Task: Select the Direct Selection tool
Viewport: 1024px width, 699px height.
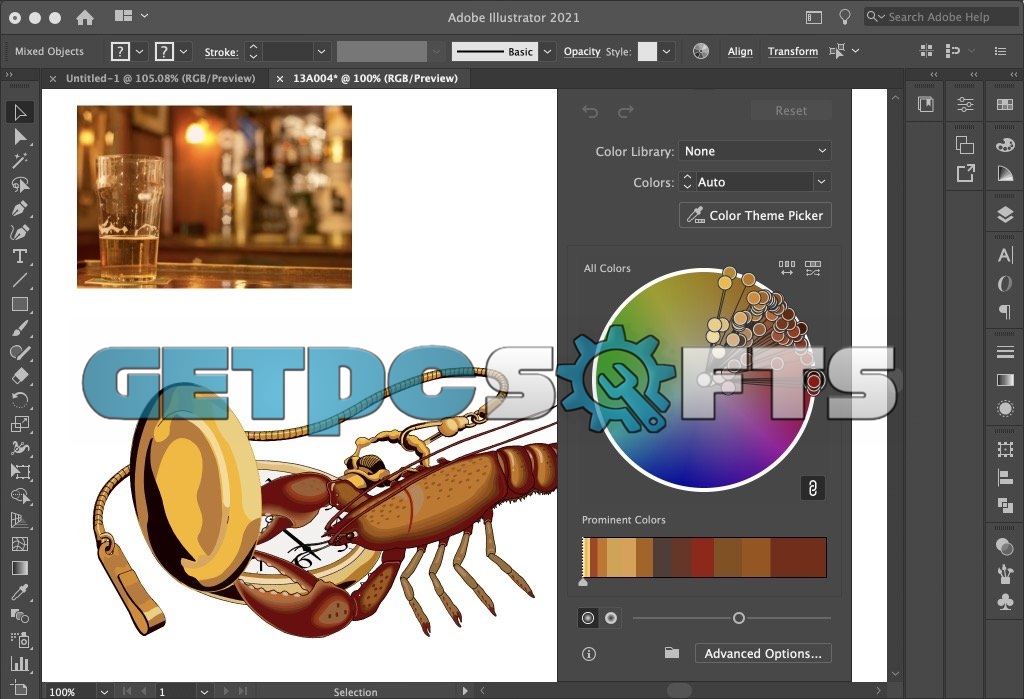Action: pos(20,137)
